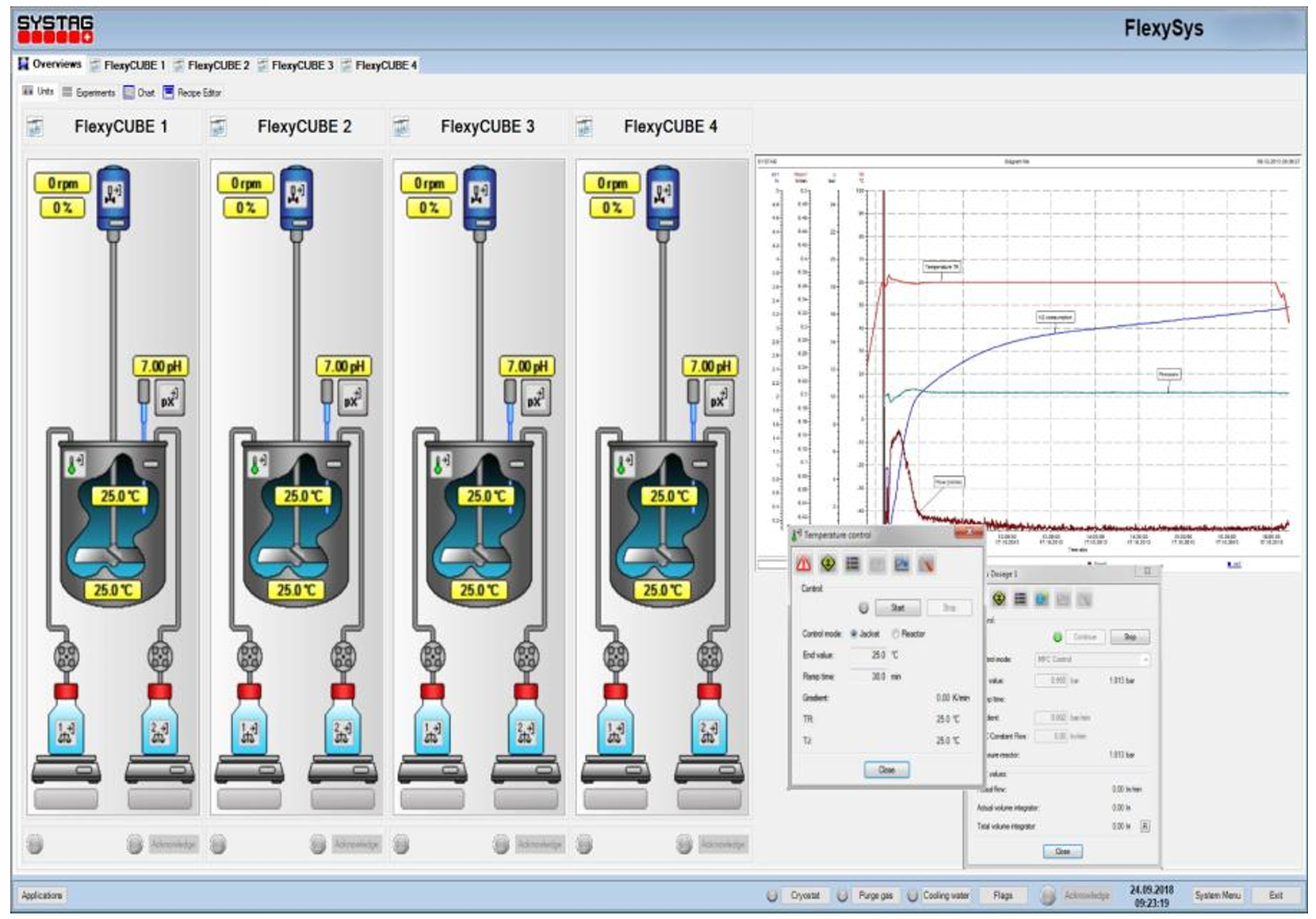Edit the End value field in Temperature control
The width and height of the screenshot is (1316, 919).
click(869, 655)
